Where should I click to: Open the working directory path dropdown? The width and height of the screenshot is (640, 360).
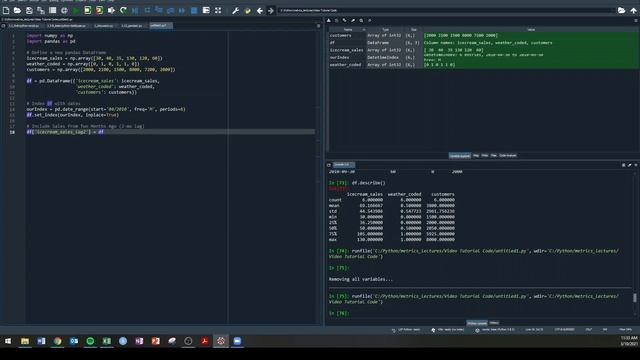(x=446, y=11)
